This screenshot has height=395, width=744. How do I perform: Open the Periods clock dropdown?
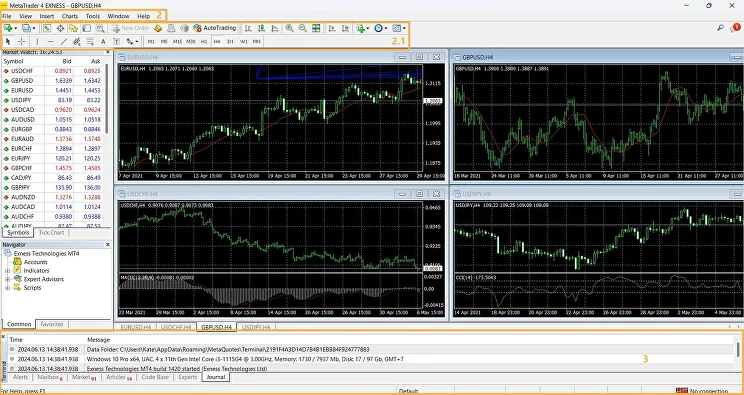click(381, 28)
